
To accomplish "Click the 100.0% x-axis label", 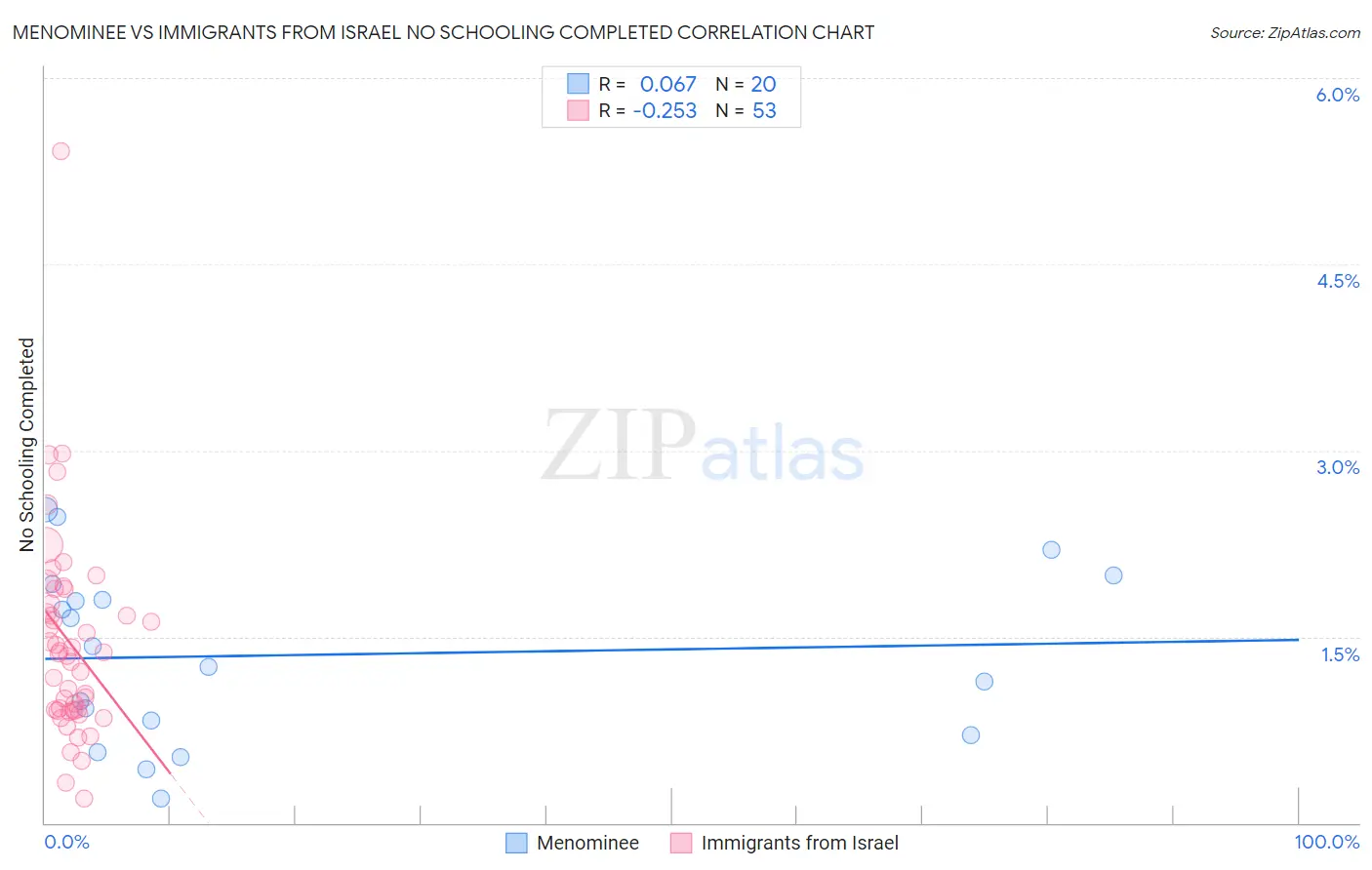I will tap(1327, 842).
